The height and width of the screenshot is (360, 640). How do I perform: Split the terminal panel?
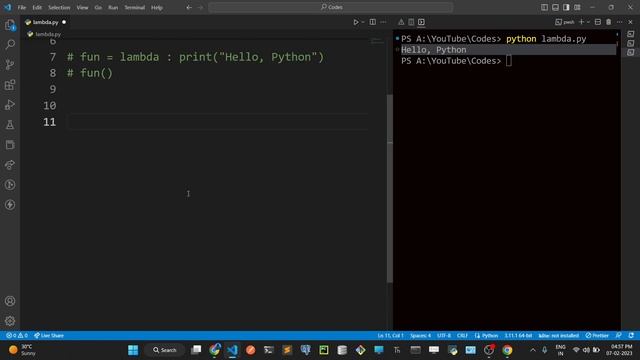click(598, 22)
